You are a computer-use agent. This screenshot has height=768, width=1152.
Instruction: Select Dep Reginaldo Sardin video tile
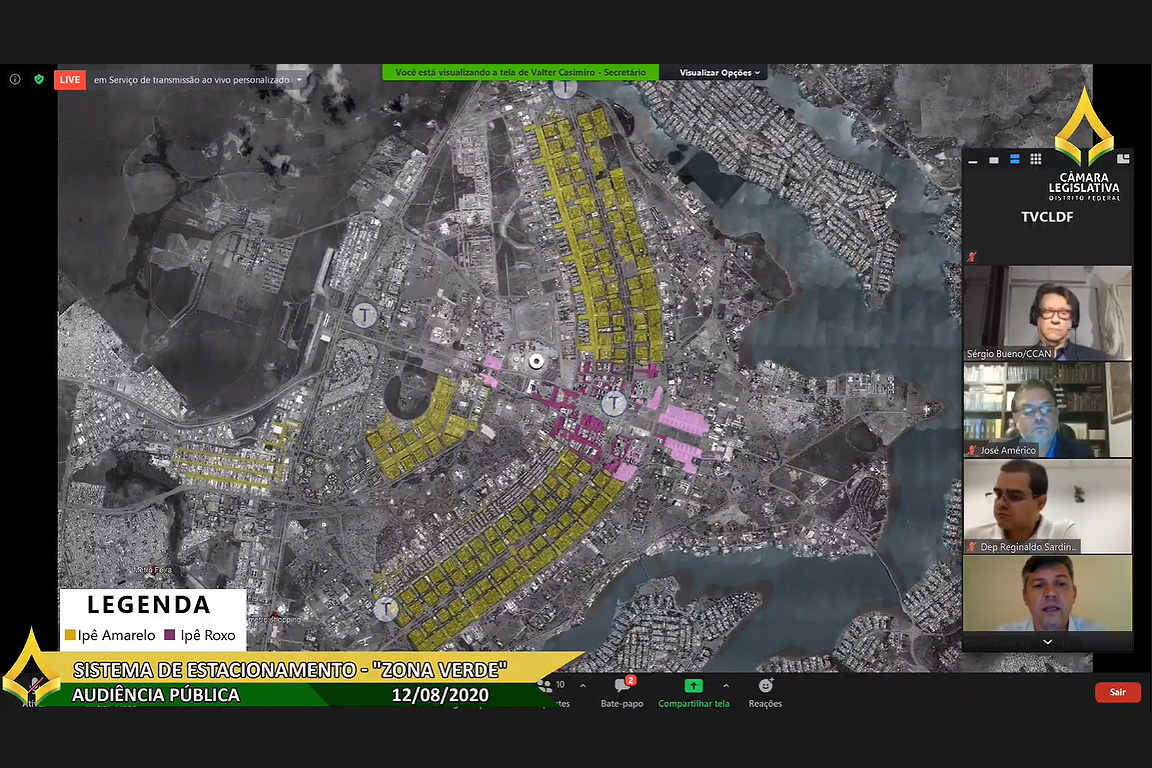(1048, 506)
